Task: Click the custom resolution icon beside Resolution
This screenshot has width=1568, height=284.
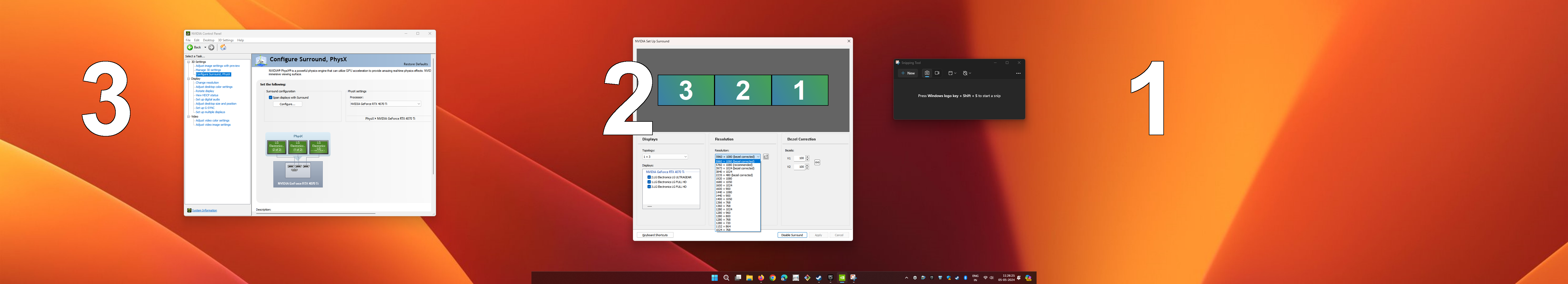Action: click(x=766, y=157)
